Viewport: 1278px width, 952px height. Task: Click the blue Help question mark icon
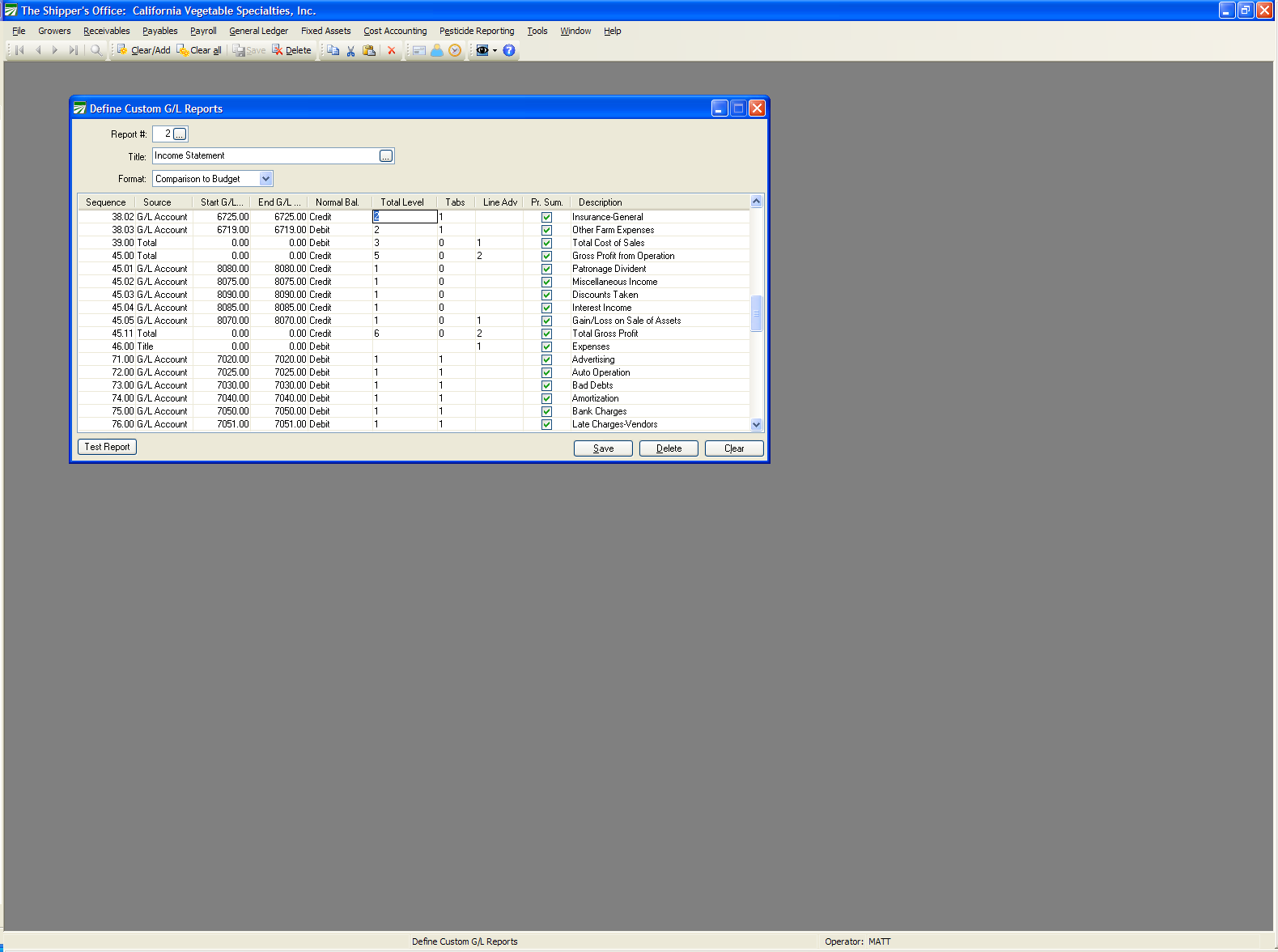[509, 50]
